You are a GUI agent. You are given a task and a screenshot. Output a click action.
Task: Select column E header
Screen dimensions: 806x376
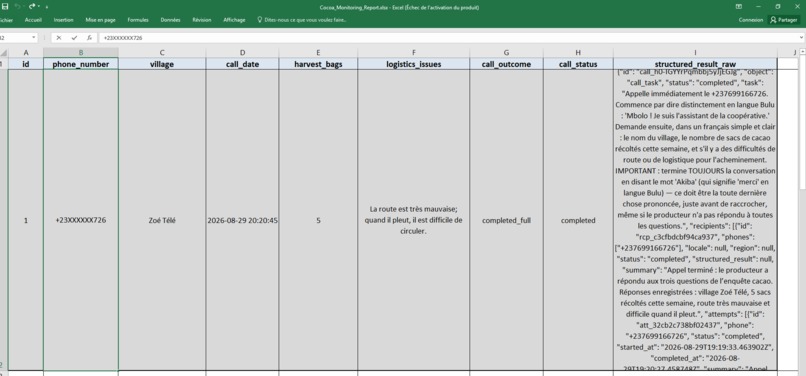pos(318,52)
